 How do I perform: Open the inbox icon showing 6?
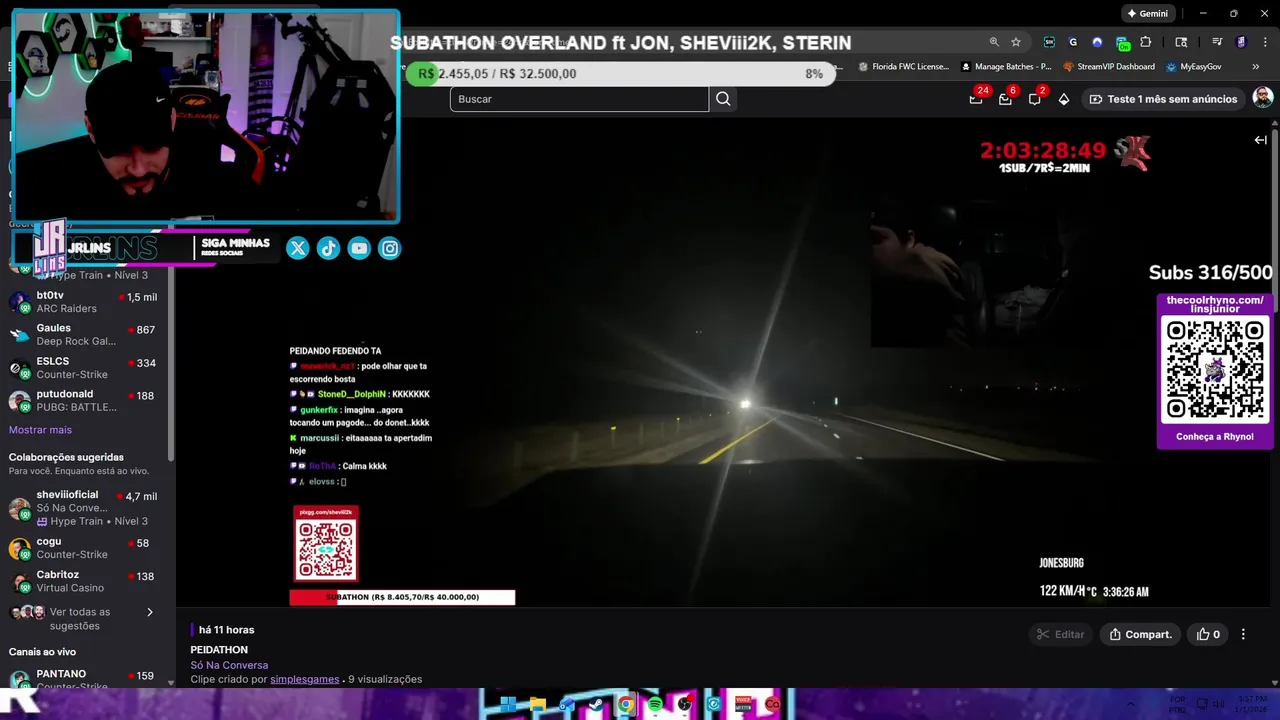tap(1005, 99)
